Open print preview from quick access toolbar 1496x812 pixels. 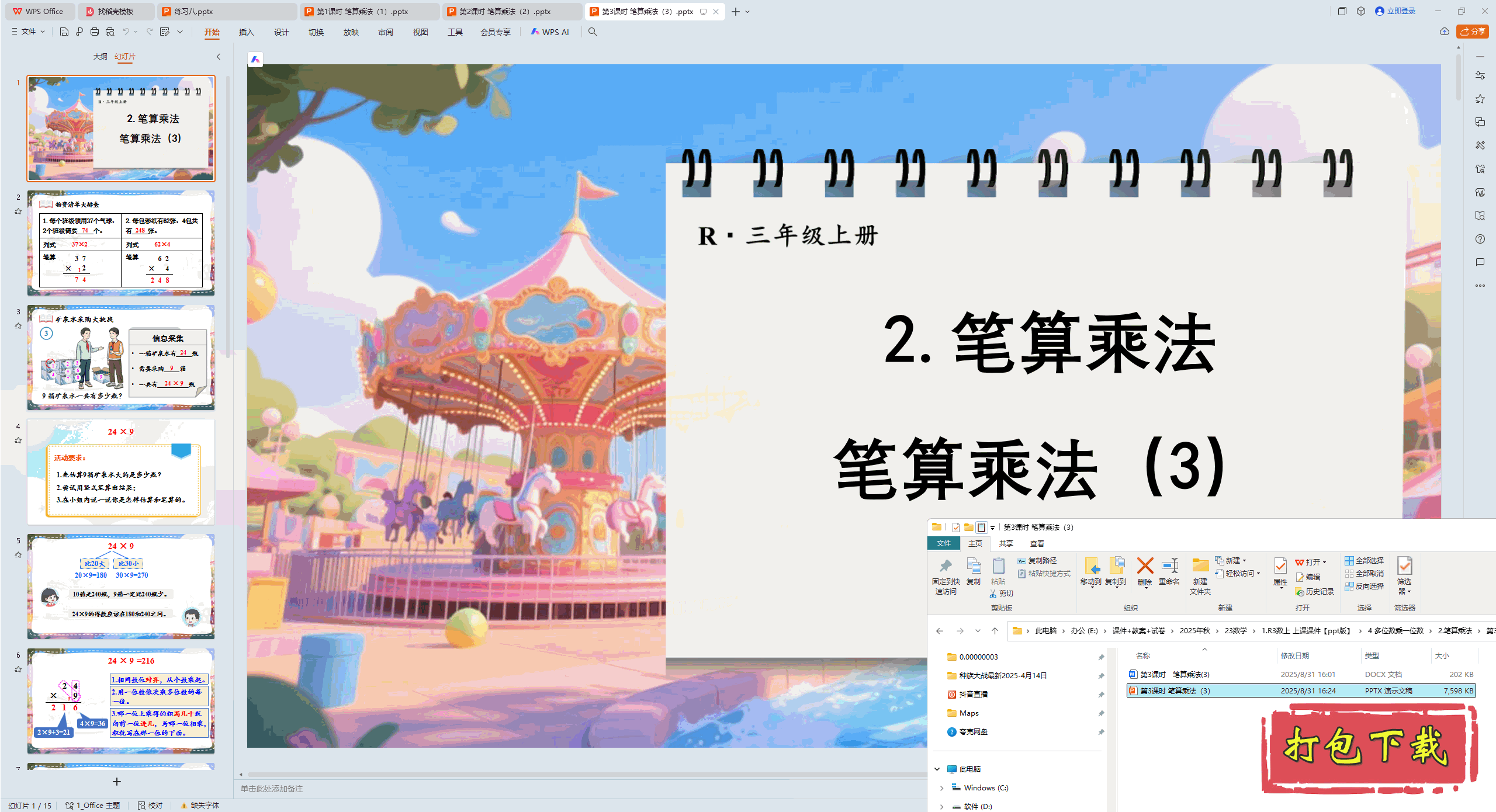110,32
